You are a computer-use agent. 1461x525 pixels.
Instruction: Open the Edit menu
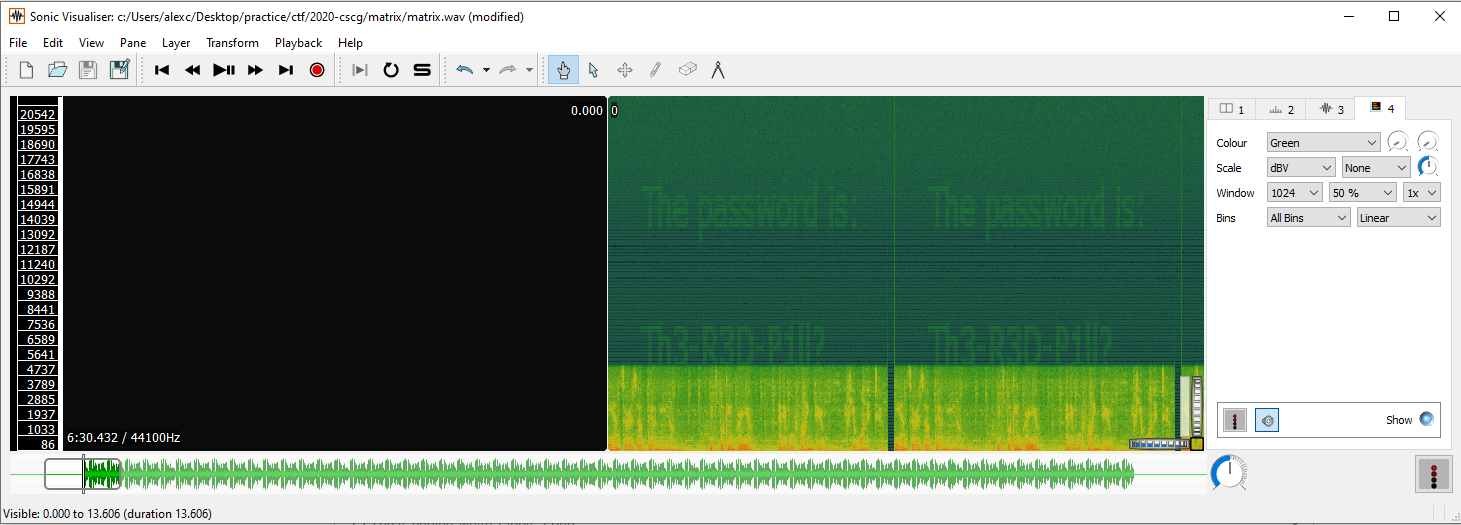(53, 43)
